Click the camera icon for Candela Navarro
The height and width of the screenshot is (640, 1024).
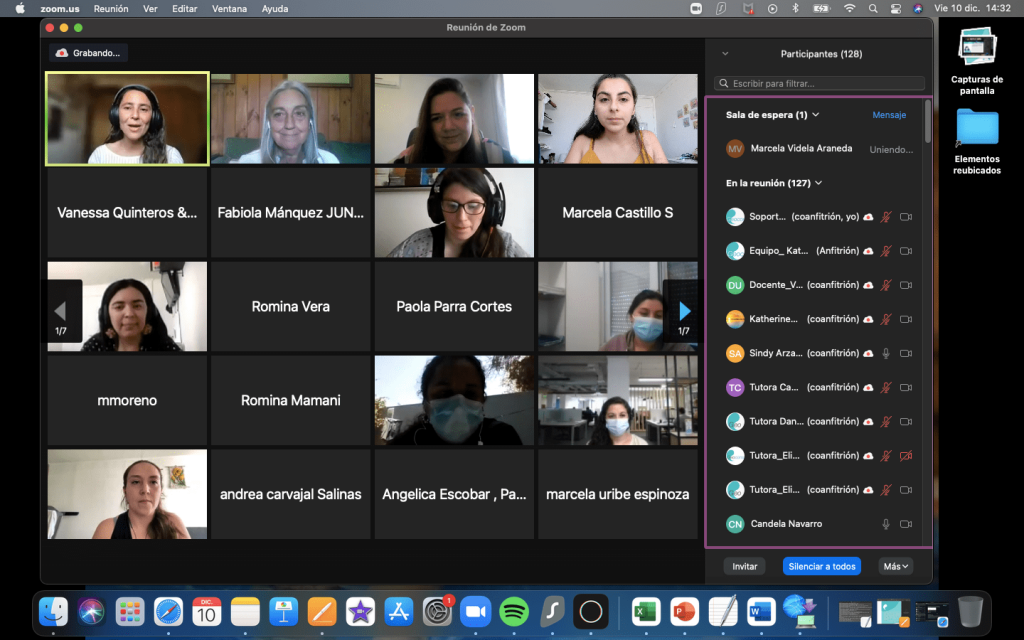906,524
